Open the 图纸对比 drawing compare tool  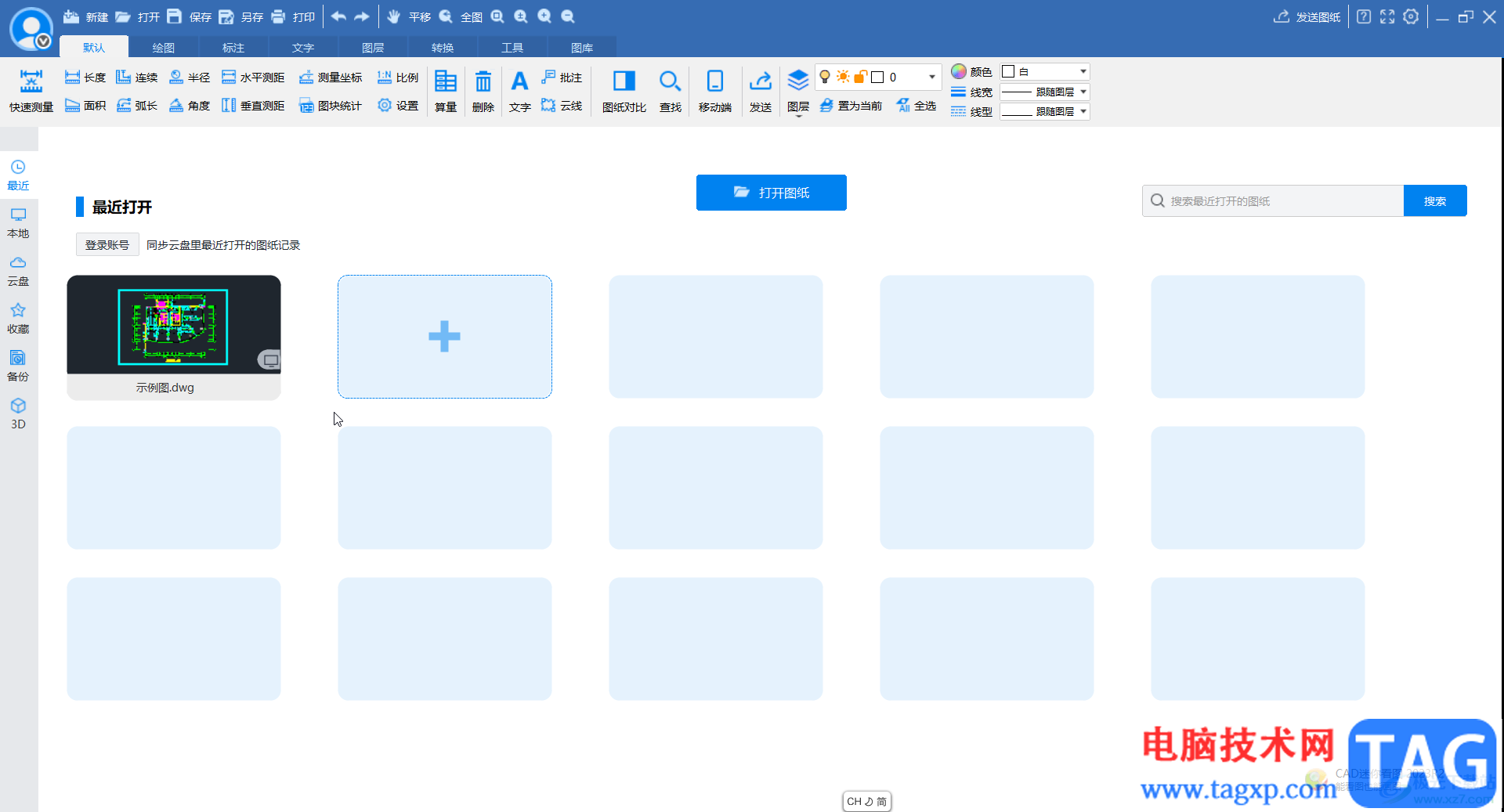[624, 91]
